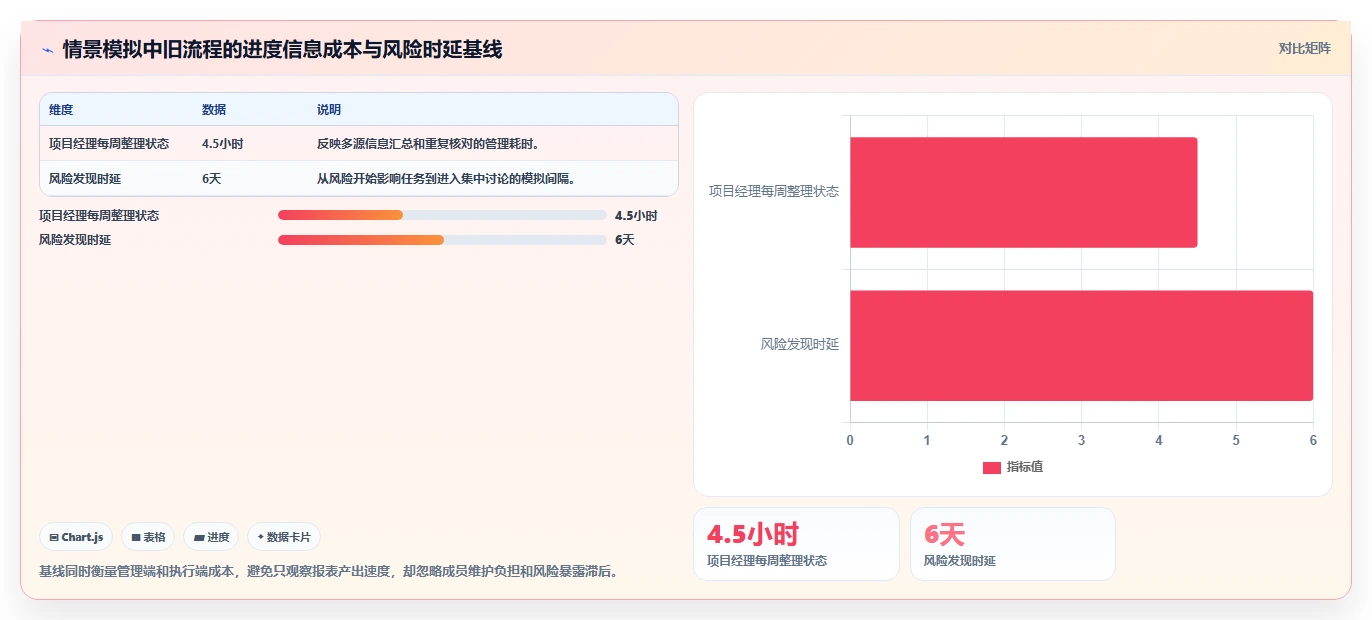The image size is (1372, 620).
Task: Click the 数据 column header
Action: (x=214, y=110)
